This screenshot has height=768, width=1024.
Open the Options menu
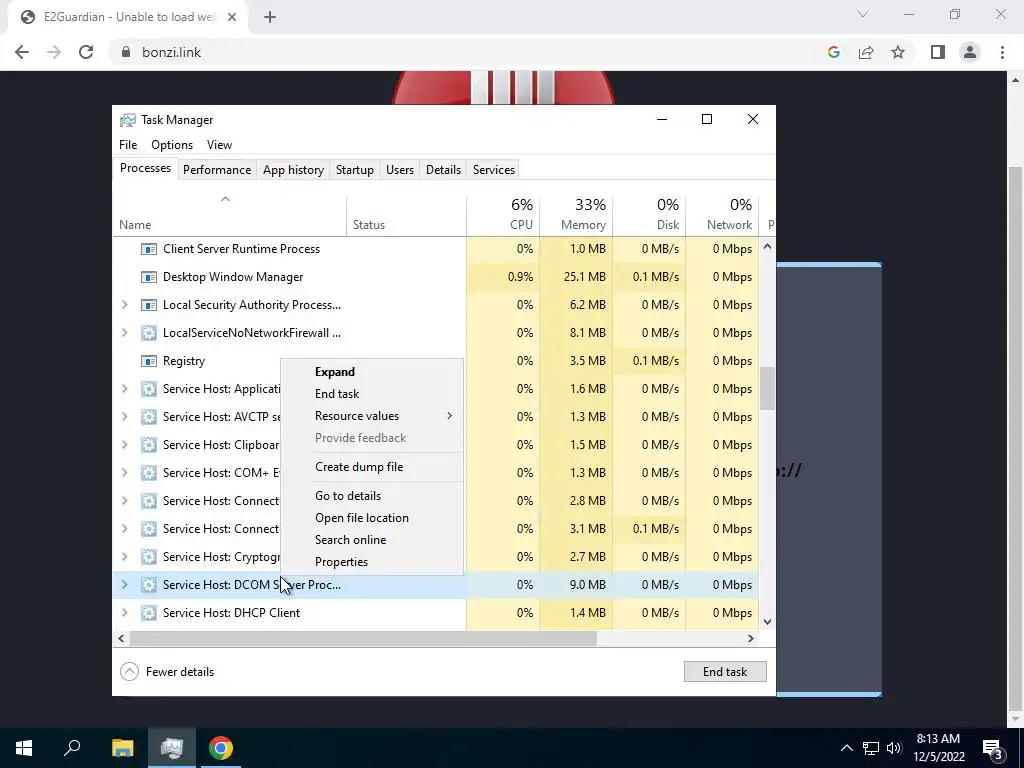coord(172,145)
